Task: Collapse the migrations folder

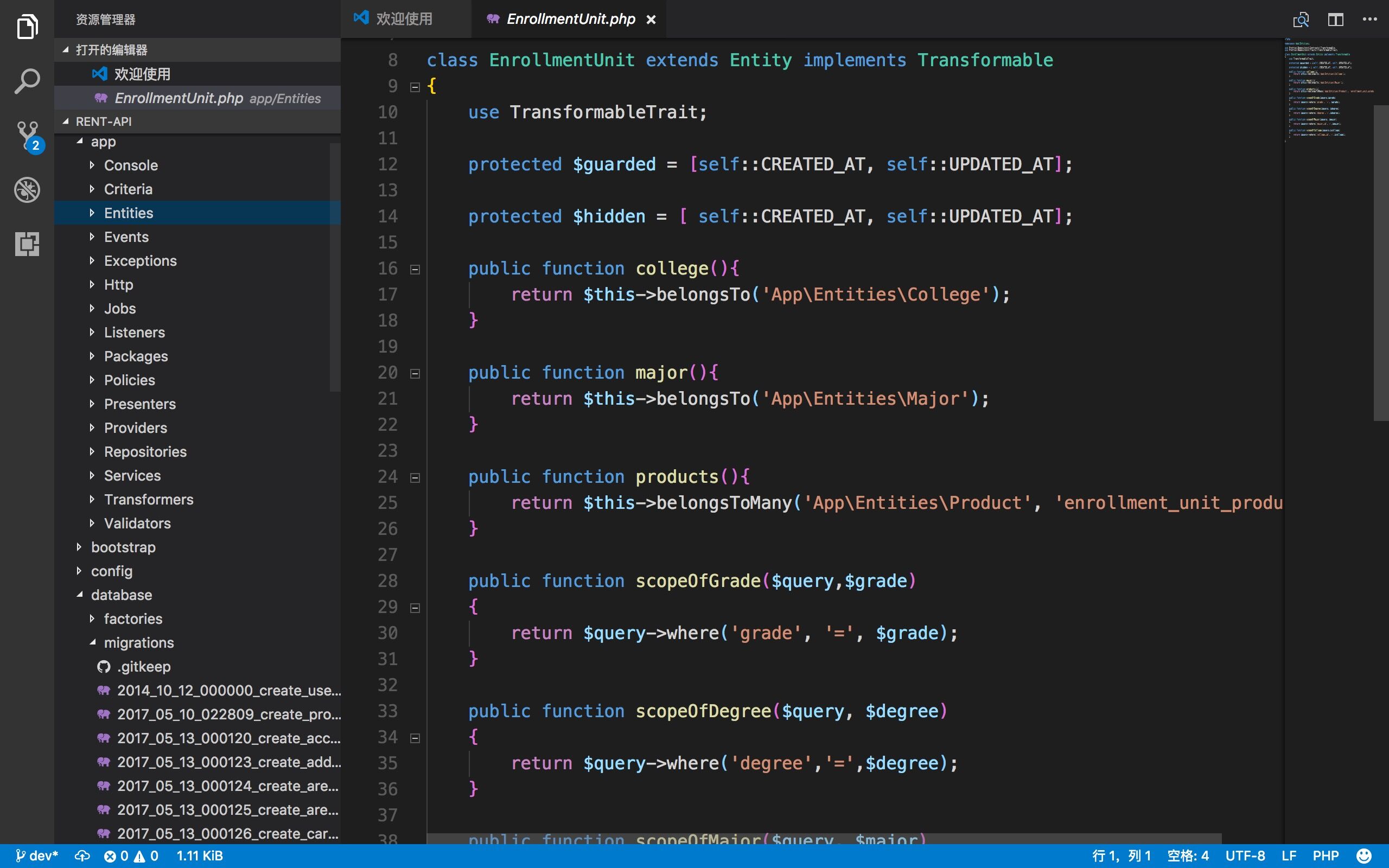Action: pos(138,642)
